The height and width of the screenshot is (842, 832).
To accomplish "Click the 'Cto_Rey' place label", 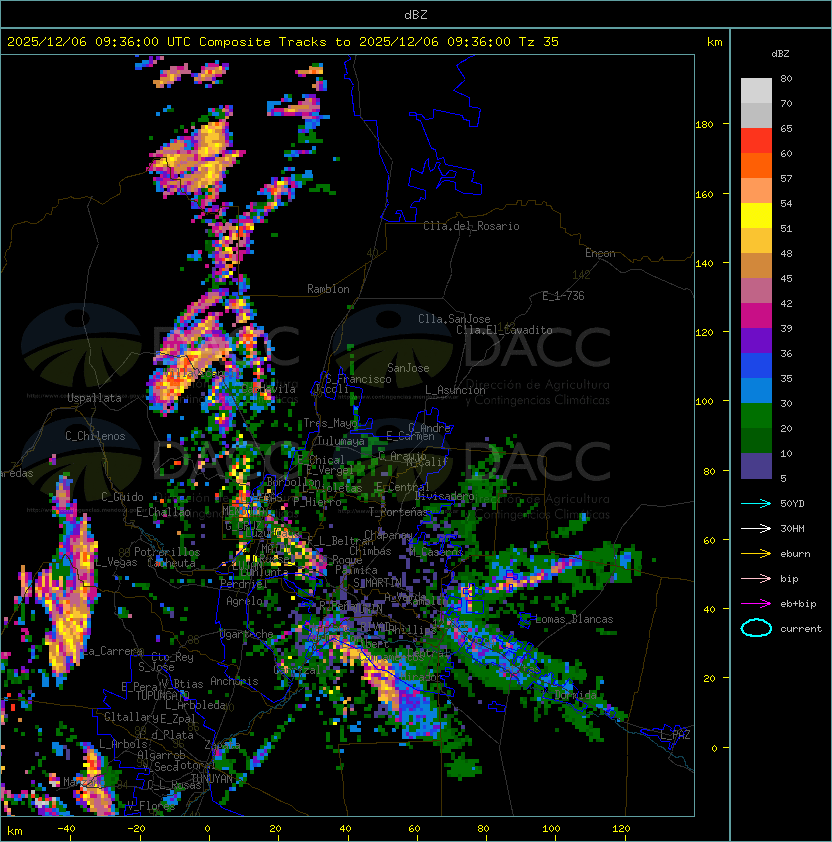I will (x=172, y=657).
